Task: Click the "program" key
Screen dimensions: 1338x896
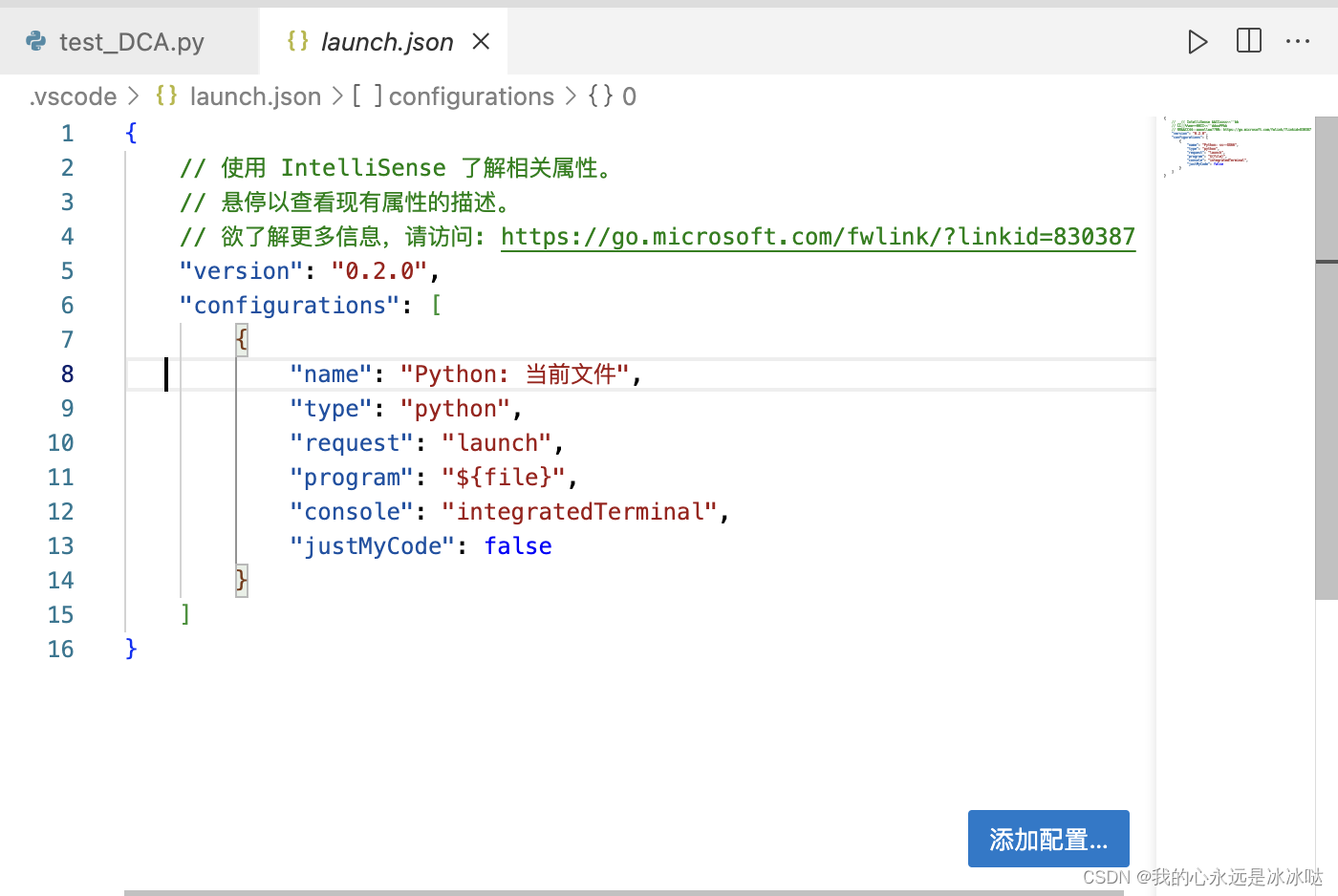Action: (352, 478)
